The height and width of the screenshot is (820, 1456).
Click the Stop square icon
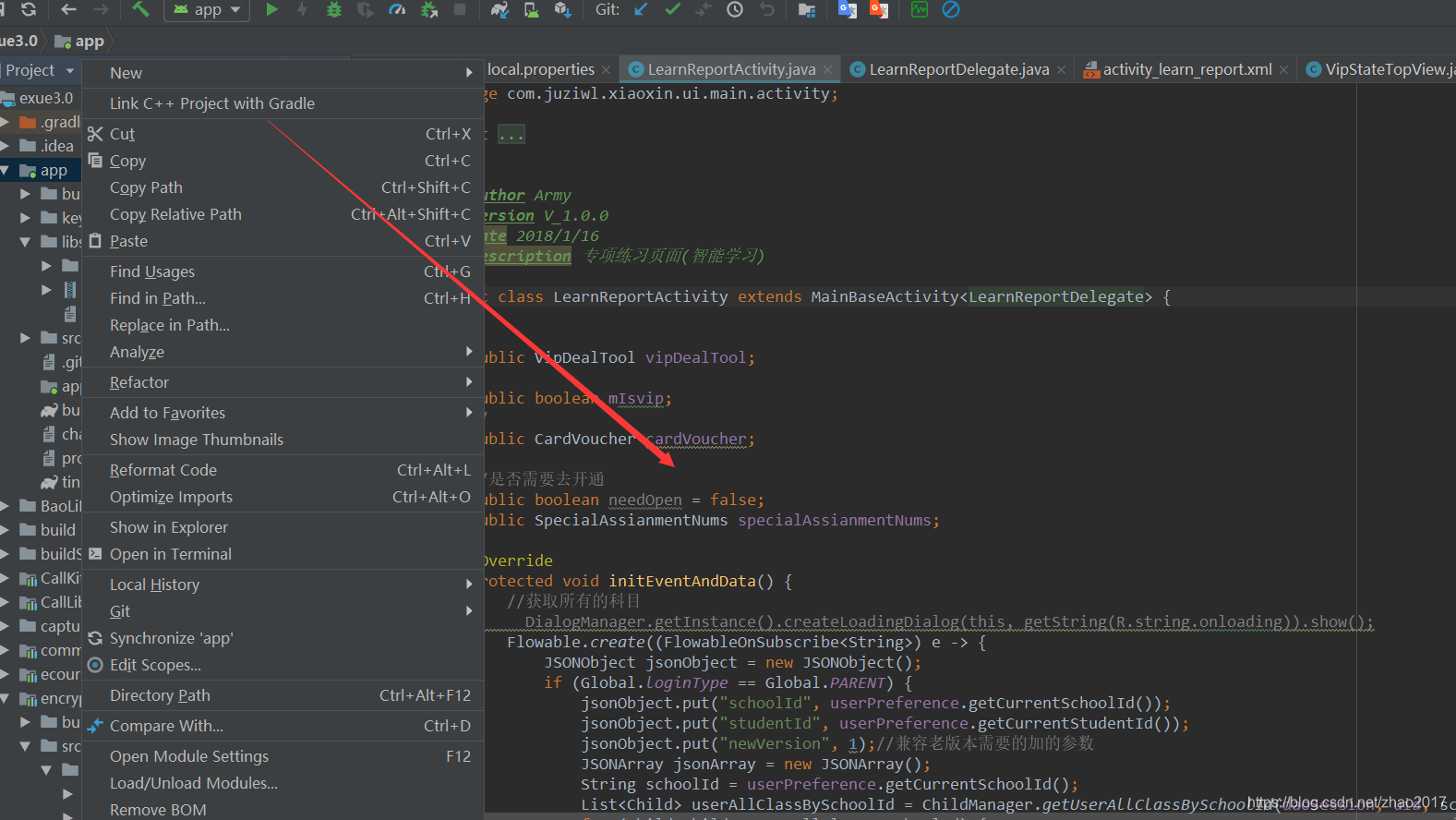pyautogui.click(x=460, y=9)
